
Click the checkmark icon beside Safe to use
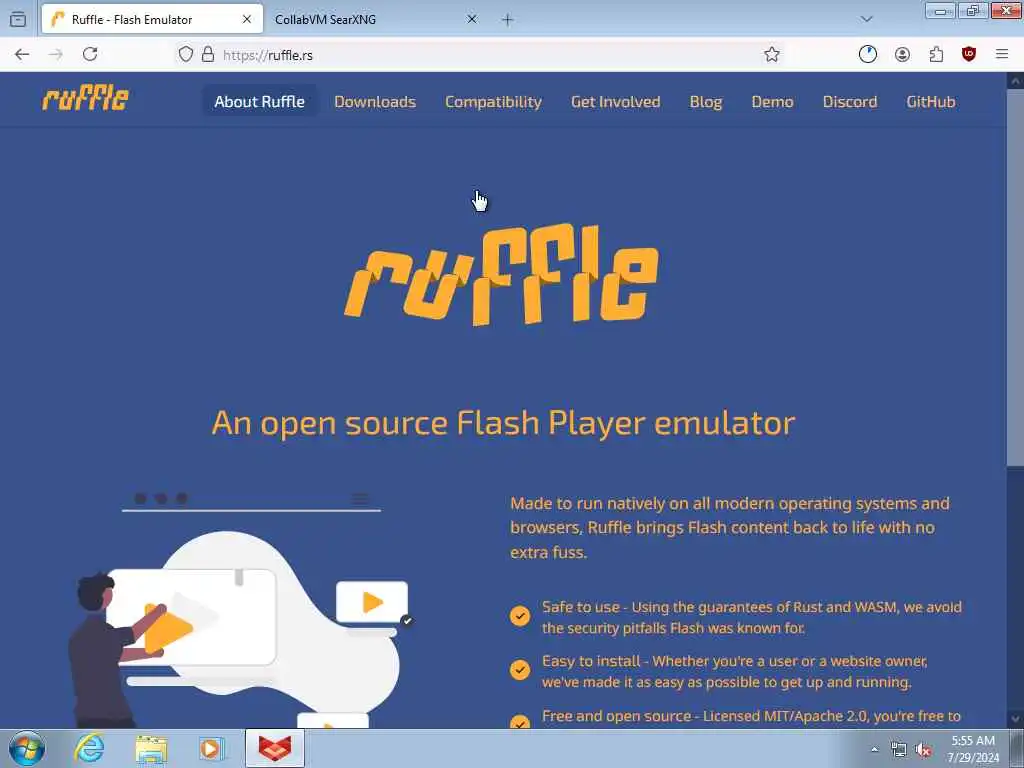[520, 616]
